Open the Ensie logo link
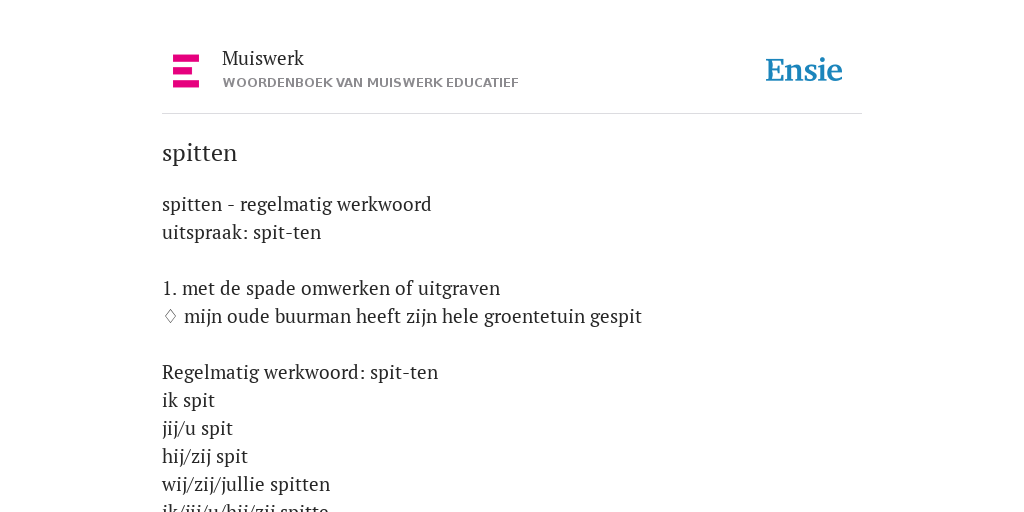 (x=804, y=71)
